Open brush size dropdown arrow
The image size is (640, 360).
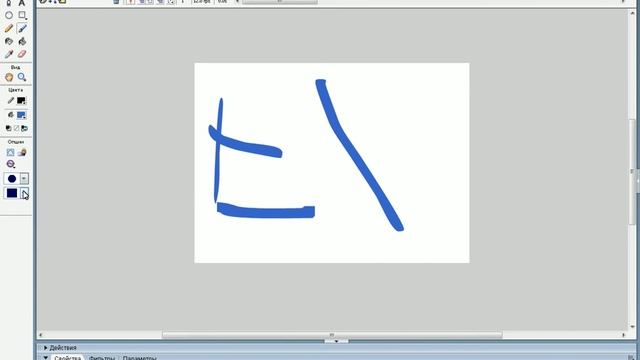click(x=24, y=179)
